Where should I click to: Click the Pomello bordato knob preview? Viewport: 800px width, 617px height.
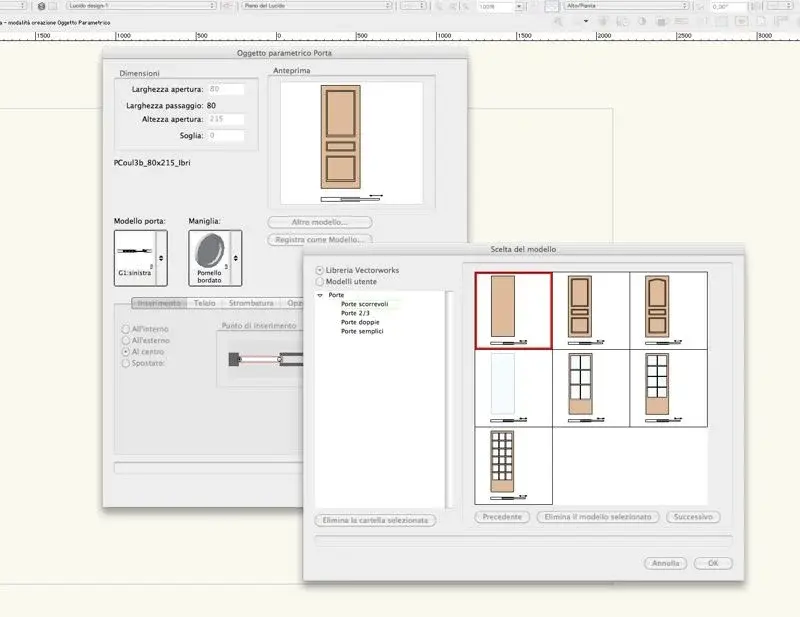tap(209, 258)
